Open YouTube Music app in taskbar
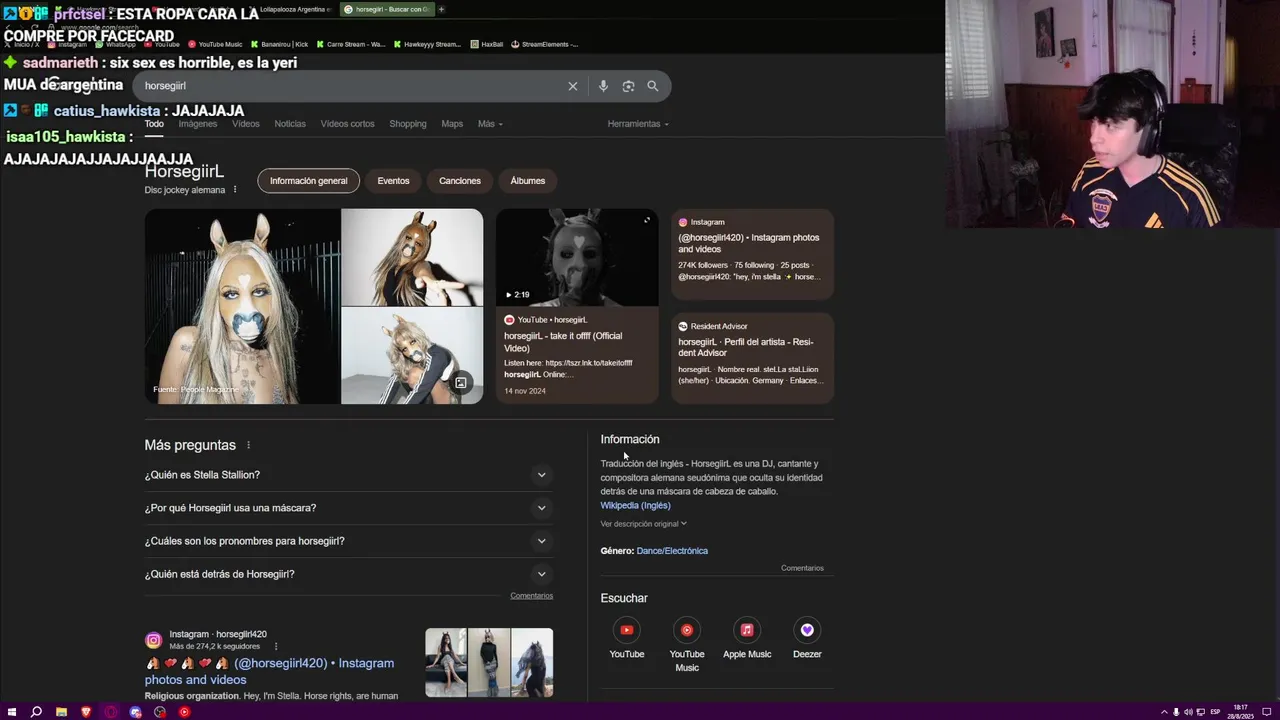 tap(184, 712)
